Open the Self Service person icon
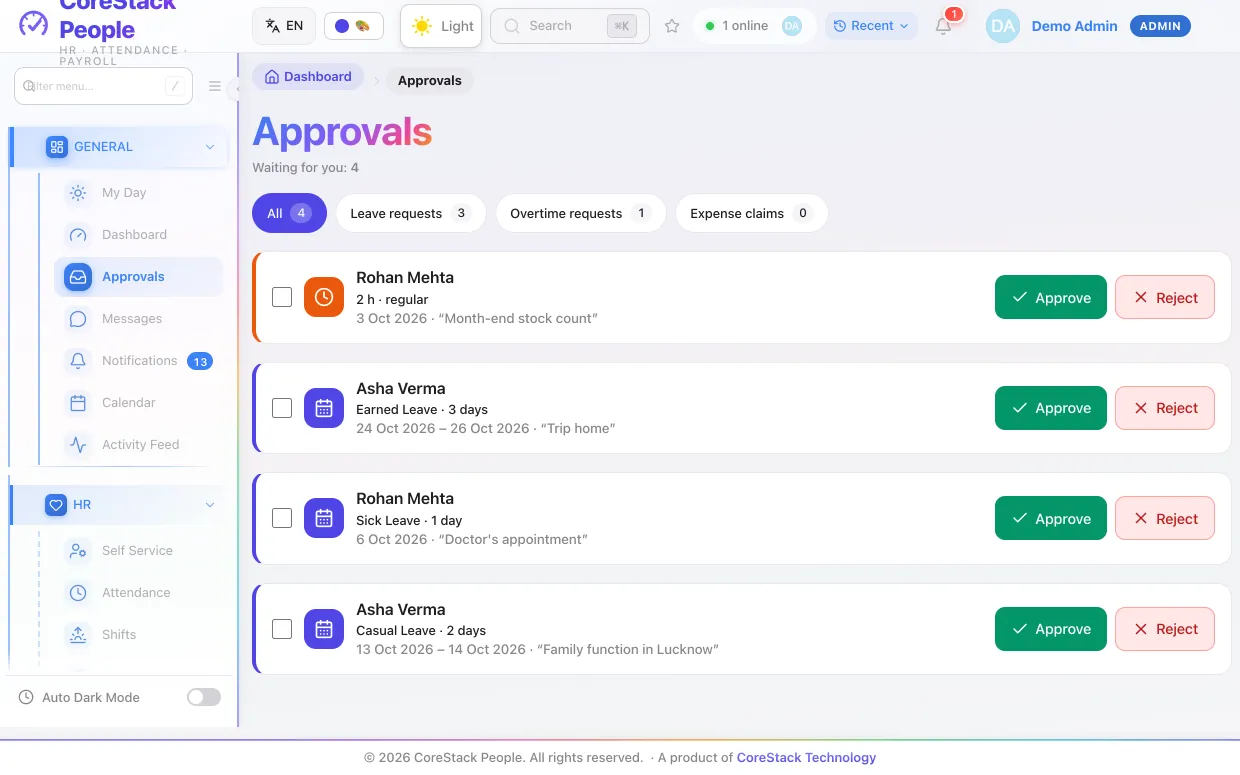The height and width of the screenshot is (775, 1240). click(78, 551)
